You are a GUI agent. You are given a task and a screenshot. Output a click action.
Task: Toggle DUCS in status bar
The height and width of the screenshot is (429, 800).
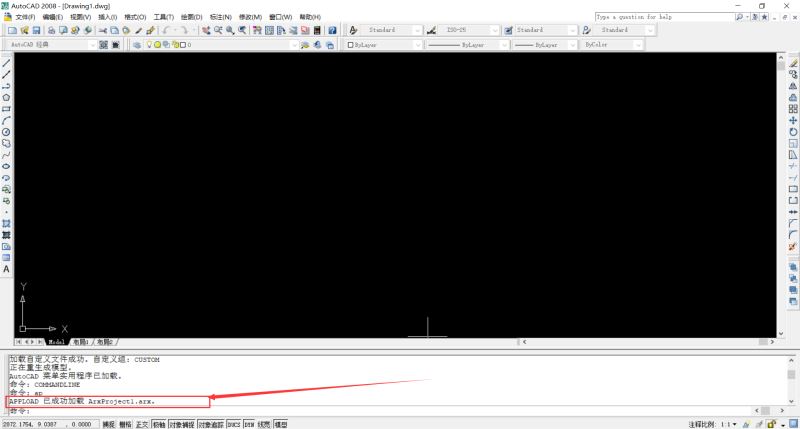click(234, 424)
